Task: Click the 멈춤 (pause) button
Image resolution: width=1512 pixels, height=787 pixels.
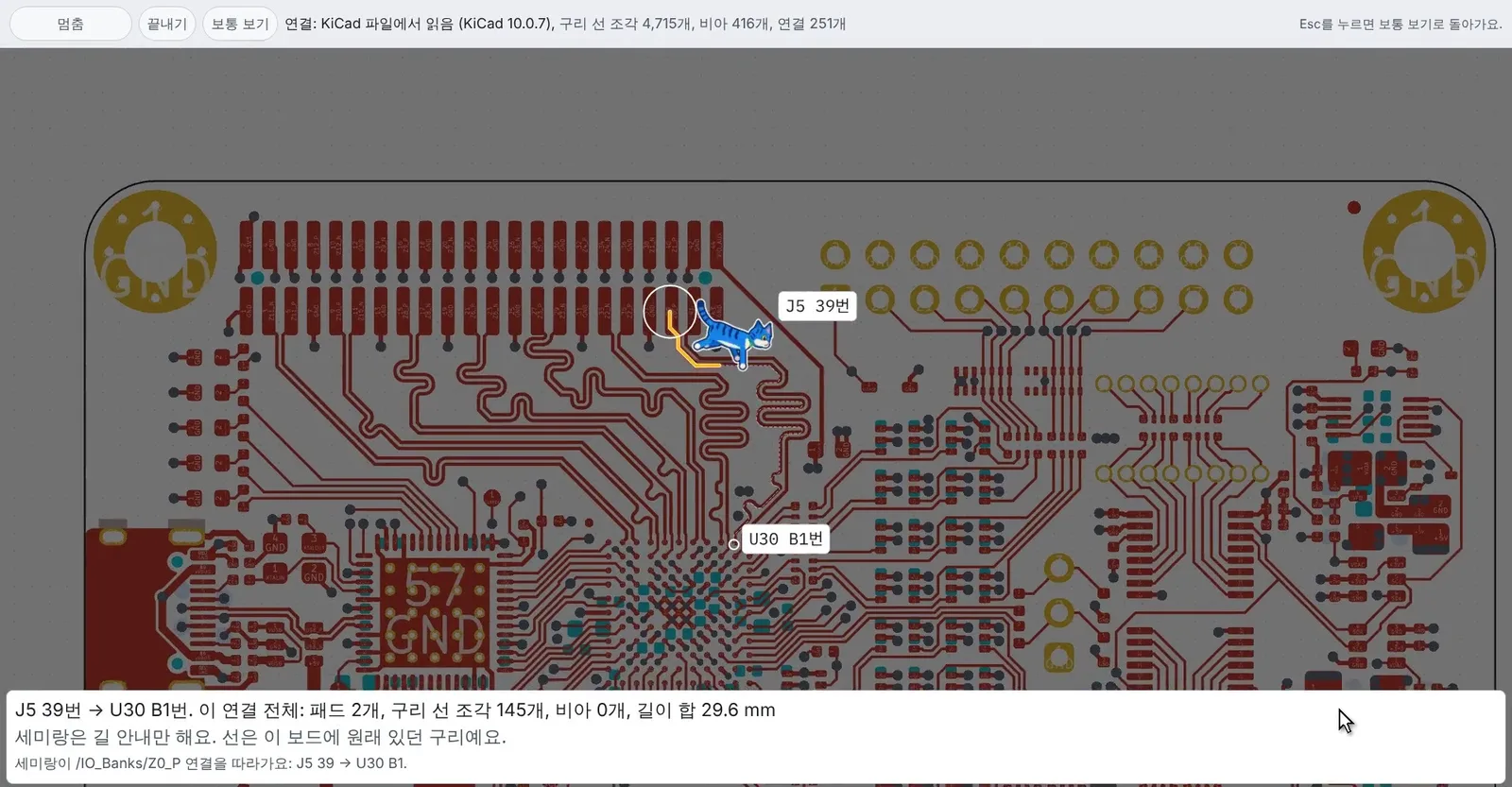Action: [71, 24]
